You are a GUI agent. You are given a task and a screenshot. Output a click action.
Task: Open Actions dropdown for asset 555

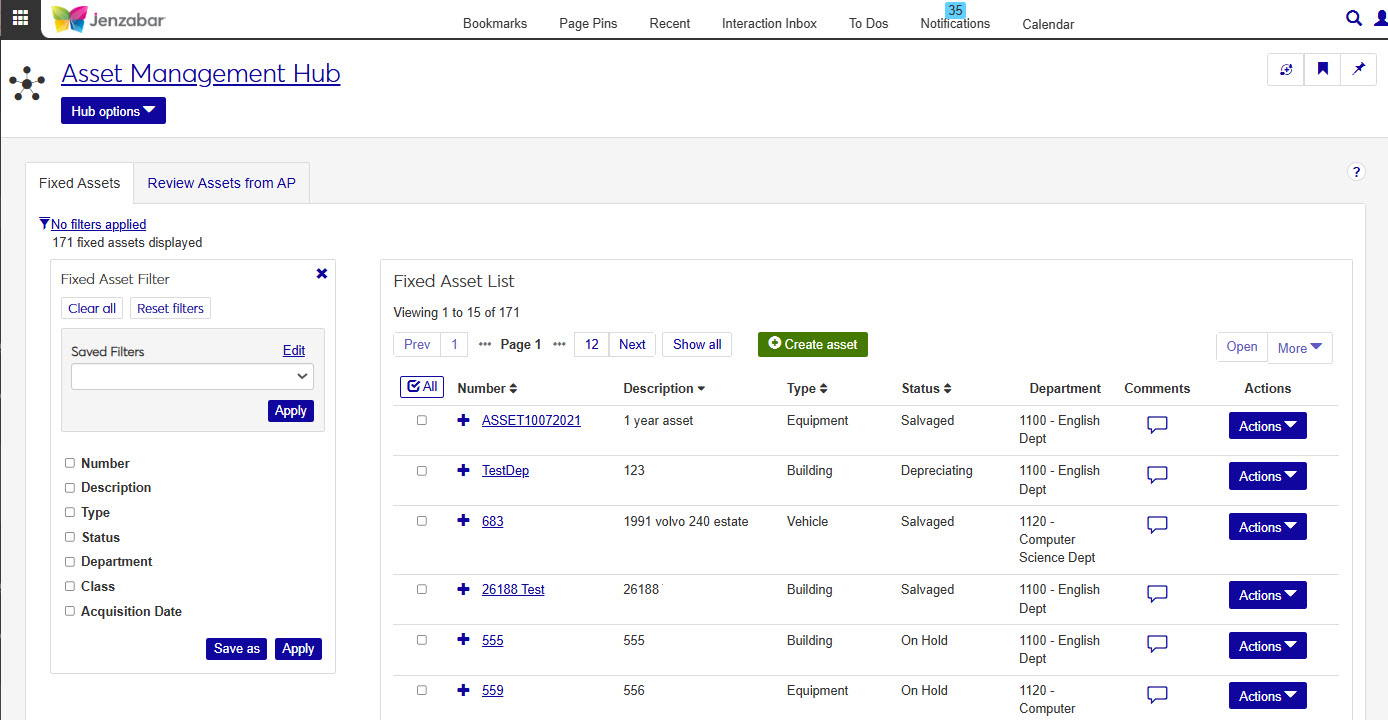[1267, 646]
